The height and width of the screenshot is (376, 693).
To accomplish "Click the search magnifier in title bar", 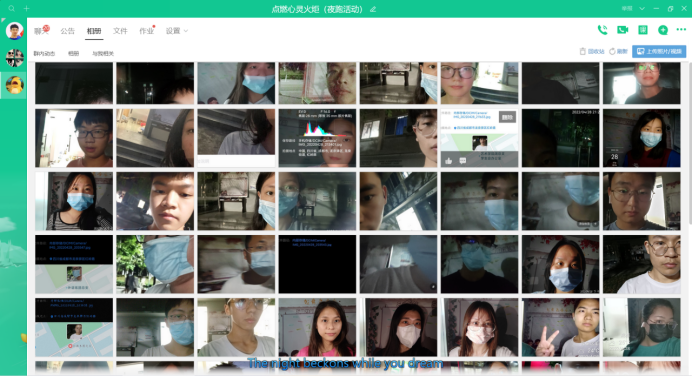I will 11,8.
